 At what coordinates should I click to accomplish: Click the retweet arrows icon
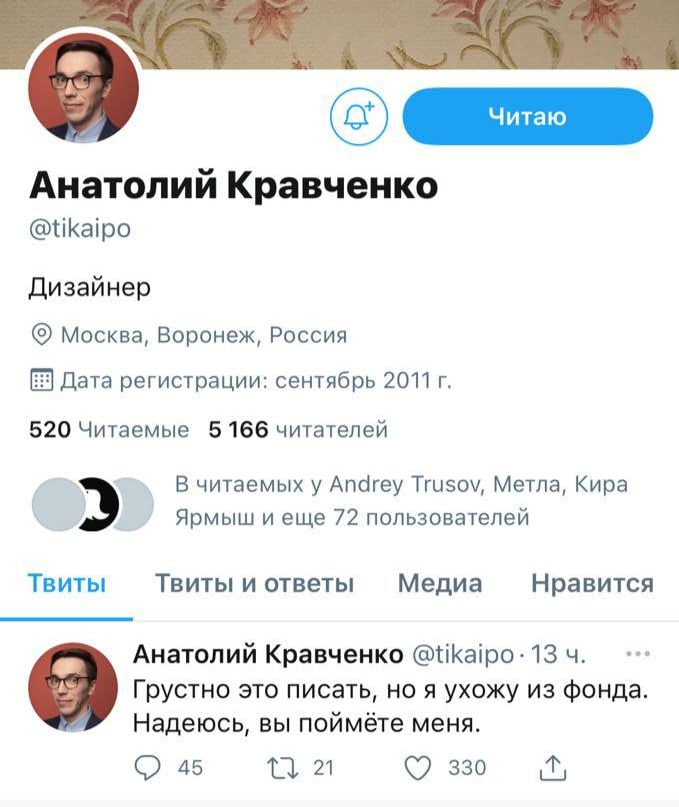pos(282,768)
